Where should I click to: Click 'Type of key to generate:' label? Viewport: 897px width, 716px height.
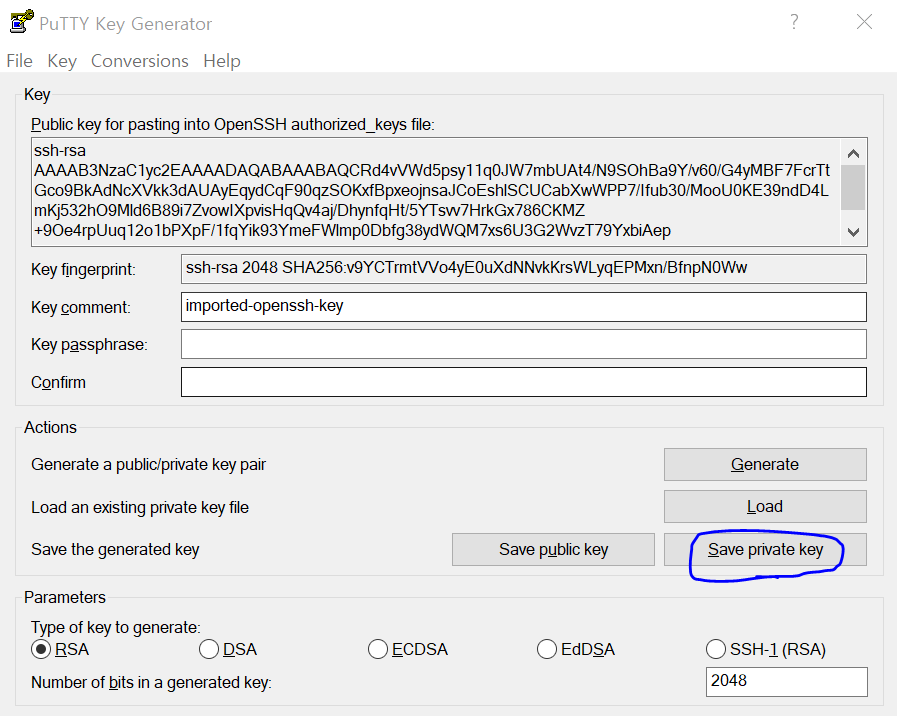116,628
